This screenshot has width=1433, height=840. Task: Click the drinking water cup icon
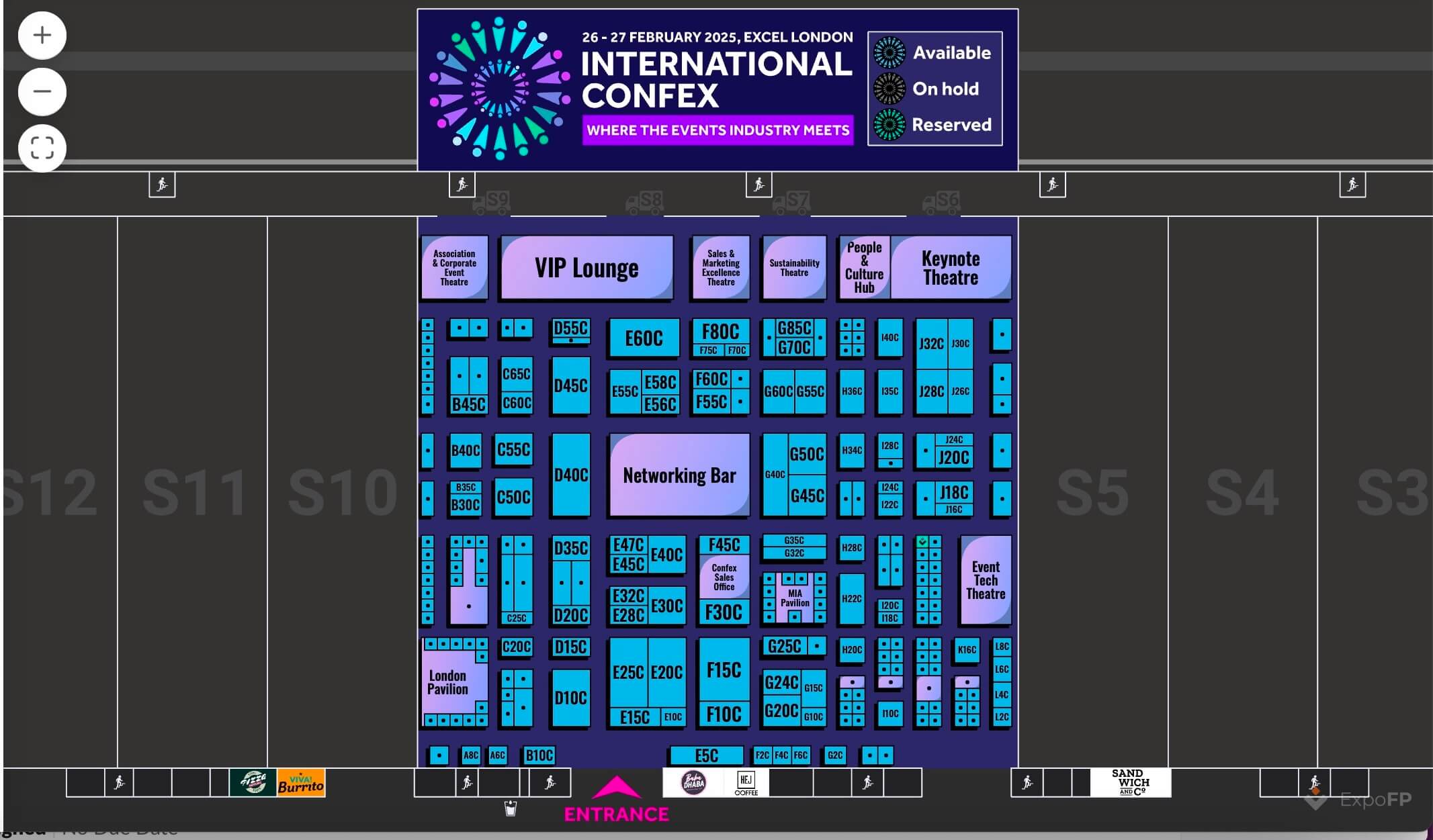point(511,808)
